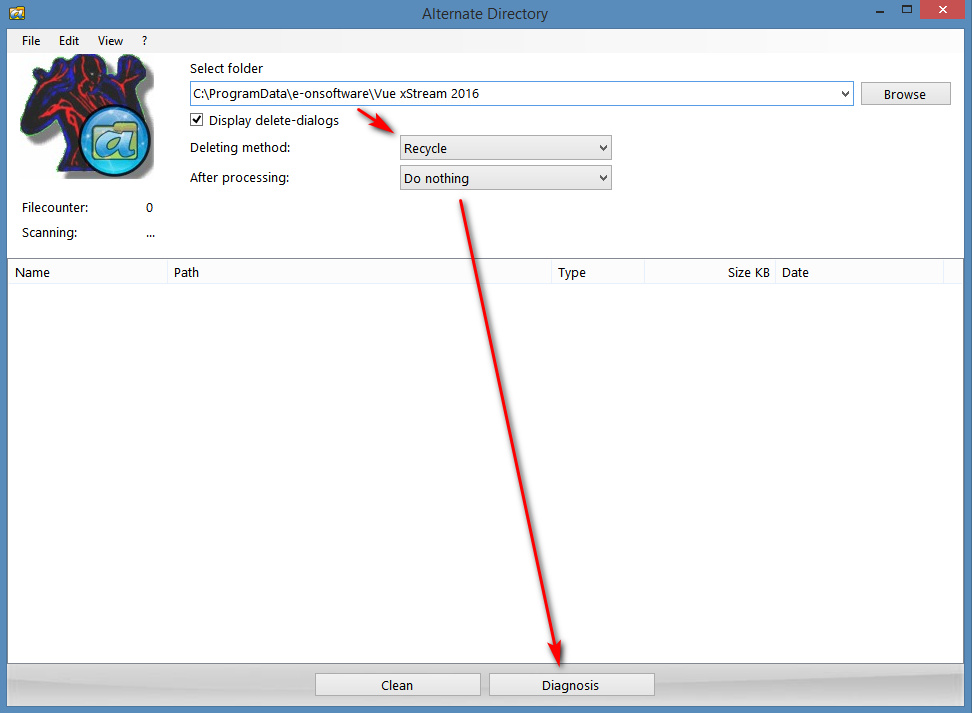This screenshot has height=713, width=972.
Task: Open the File menu
Action: 31,41
